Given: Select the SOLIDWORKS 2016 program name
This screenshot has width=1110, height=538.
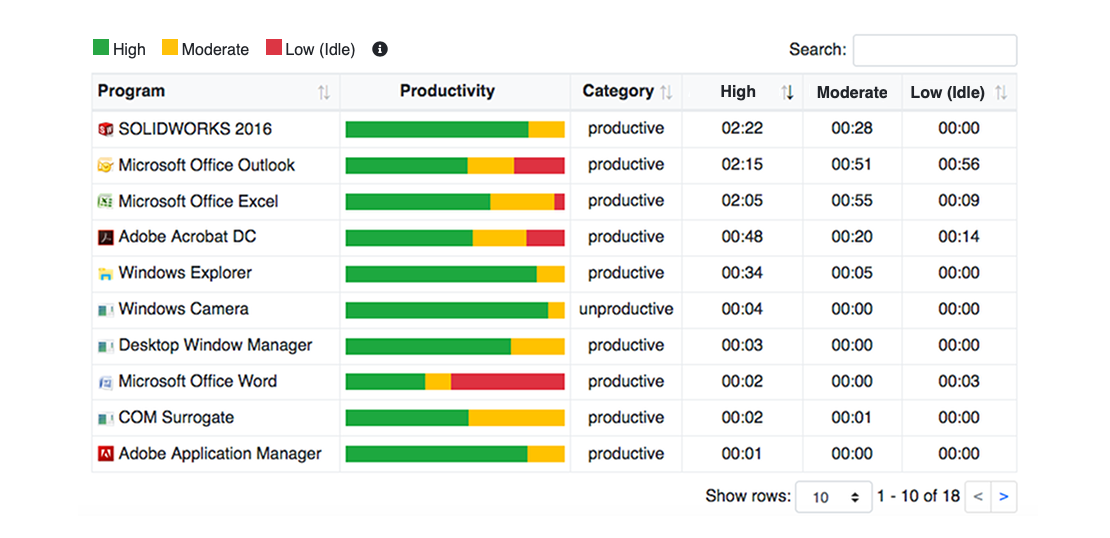Looking at the screenshot, I should click(195, 129).
